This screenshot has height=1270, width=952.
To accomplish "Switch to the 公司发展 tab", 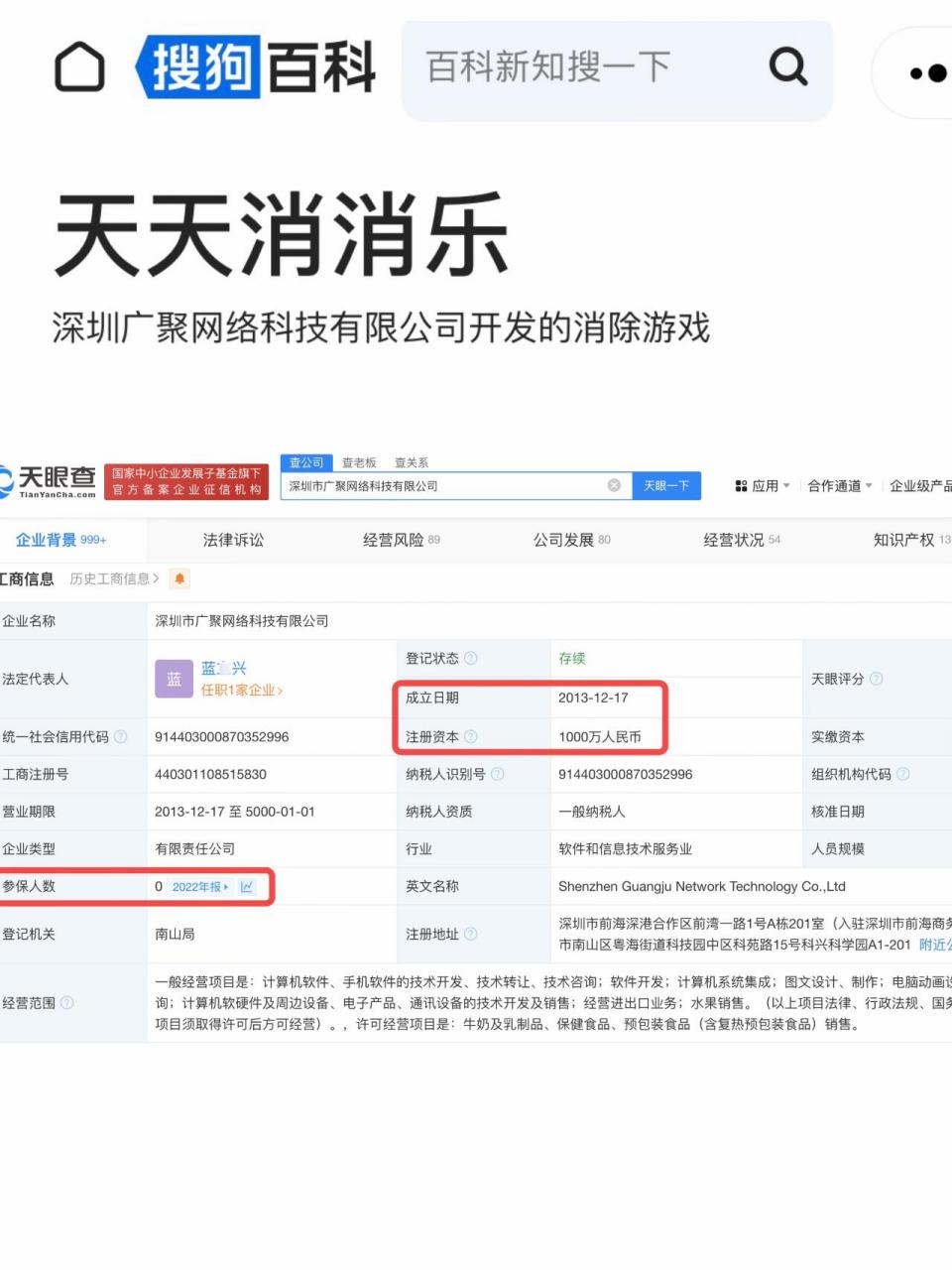I will click(572, 540).
